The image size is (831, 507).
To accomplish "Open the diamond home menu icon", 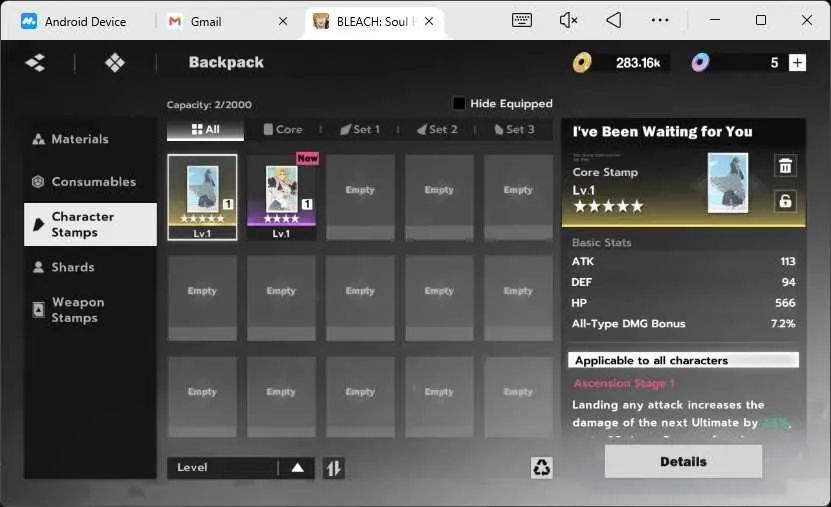I will [x=115, y=63].
